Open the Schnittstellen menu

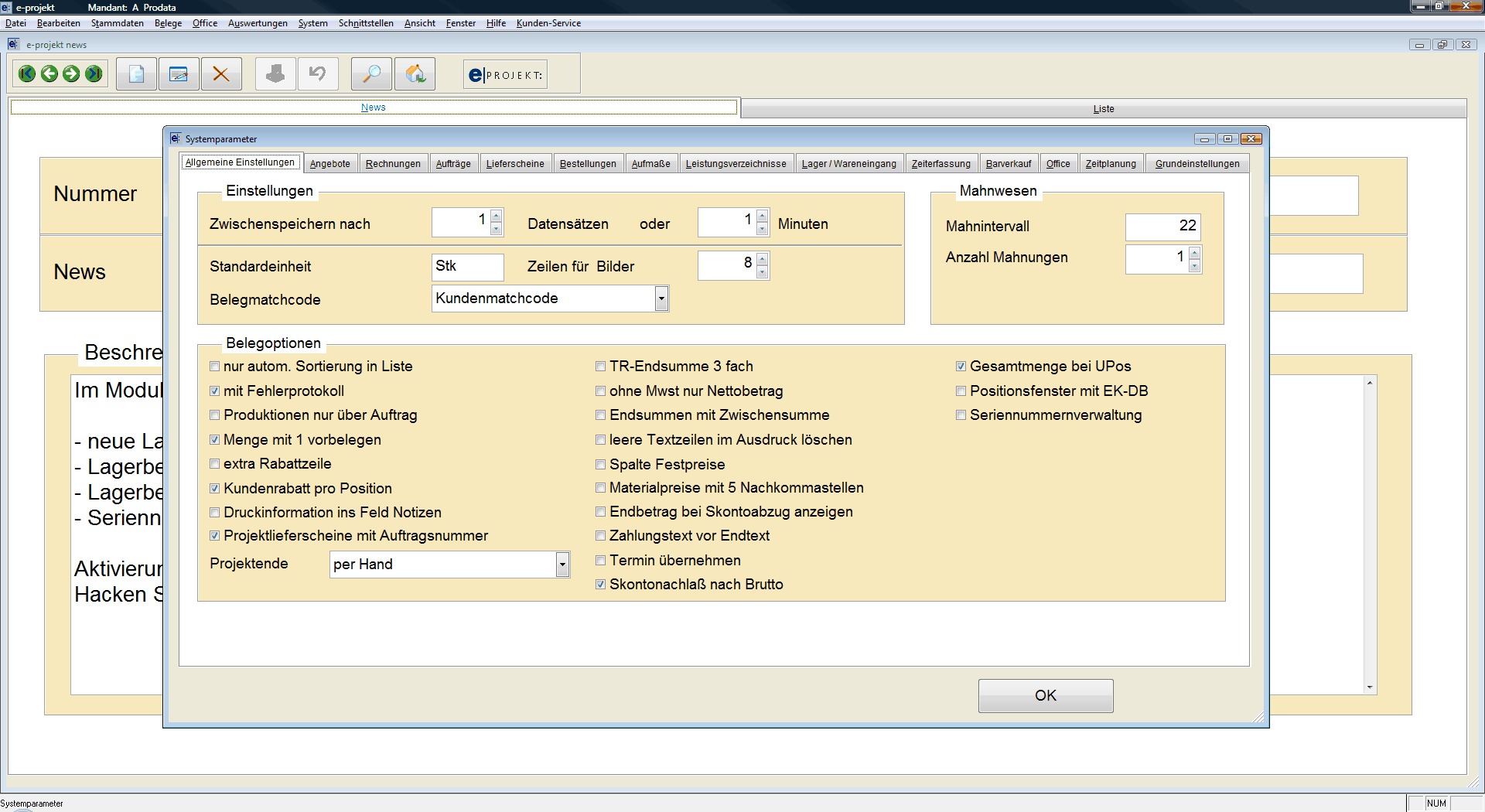(x=366, y=23)
